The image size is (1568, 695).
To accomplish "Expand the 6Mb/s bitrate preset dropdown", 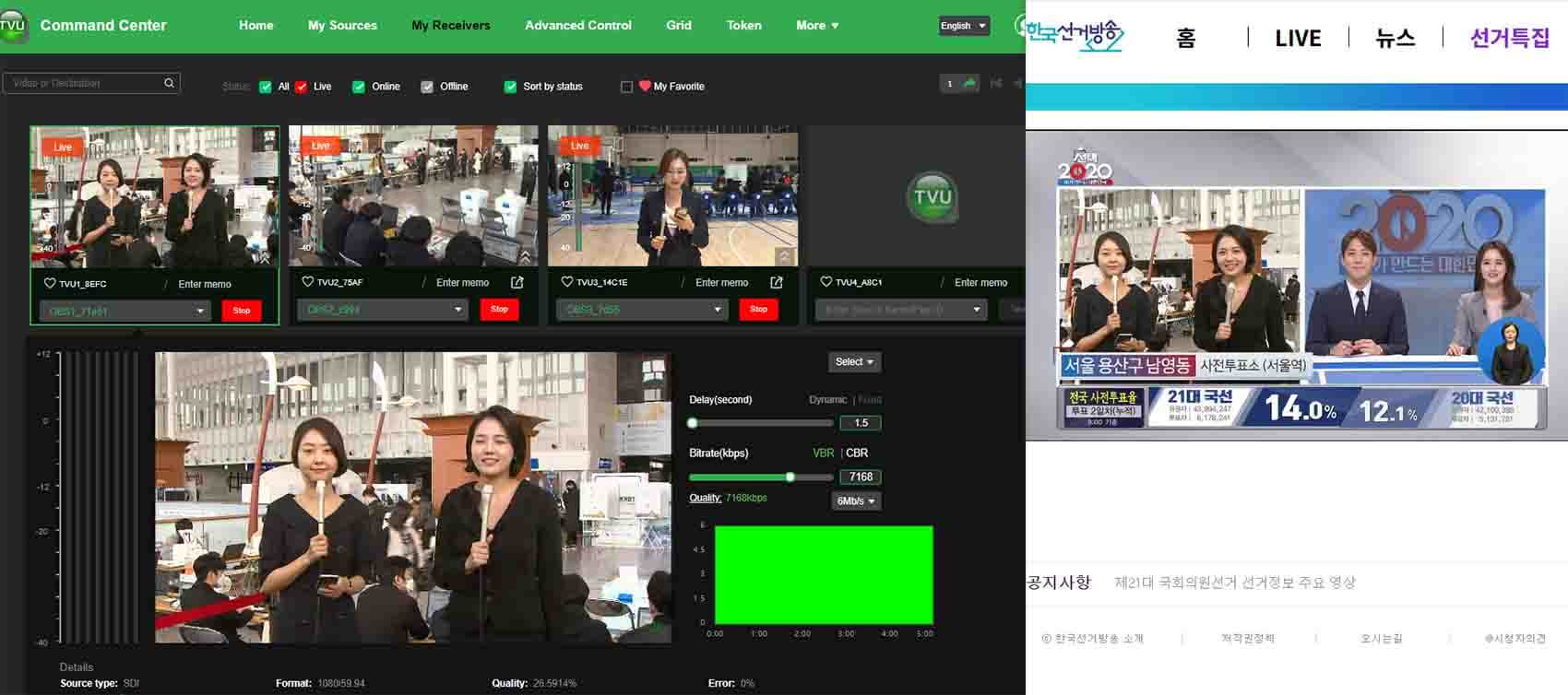I will click(x=855, y=501).
